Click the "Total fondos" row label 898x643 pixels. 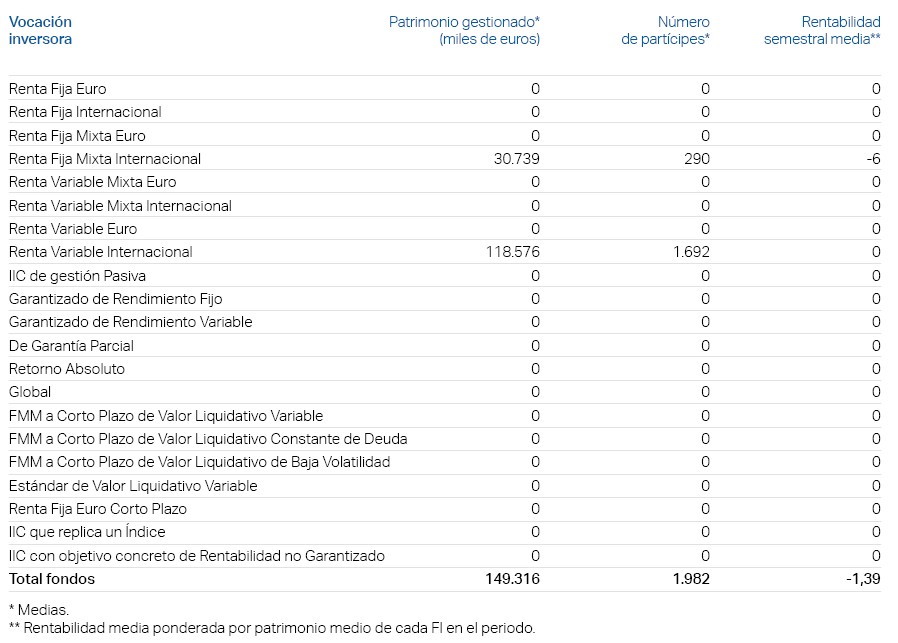point(52,579)
